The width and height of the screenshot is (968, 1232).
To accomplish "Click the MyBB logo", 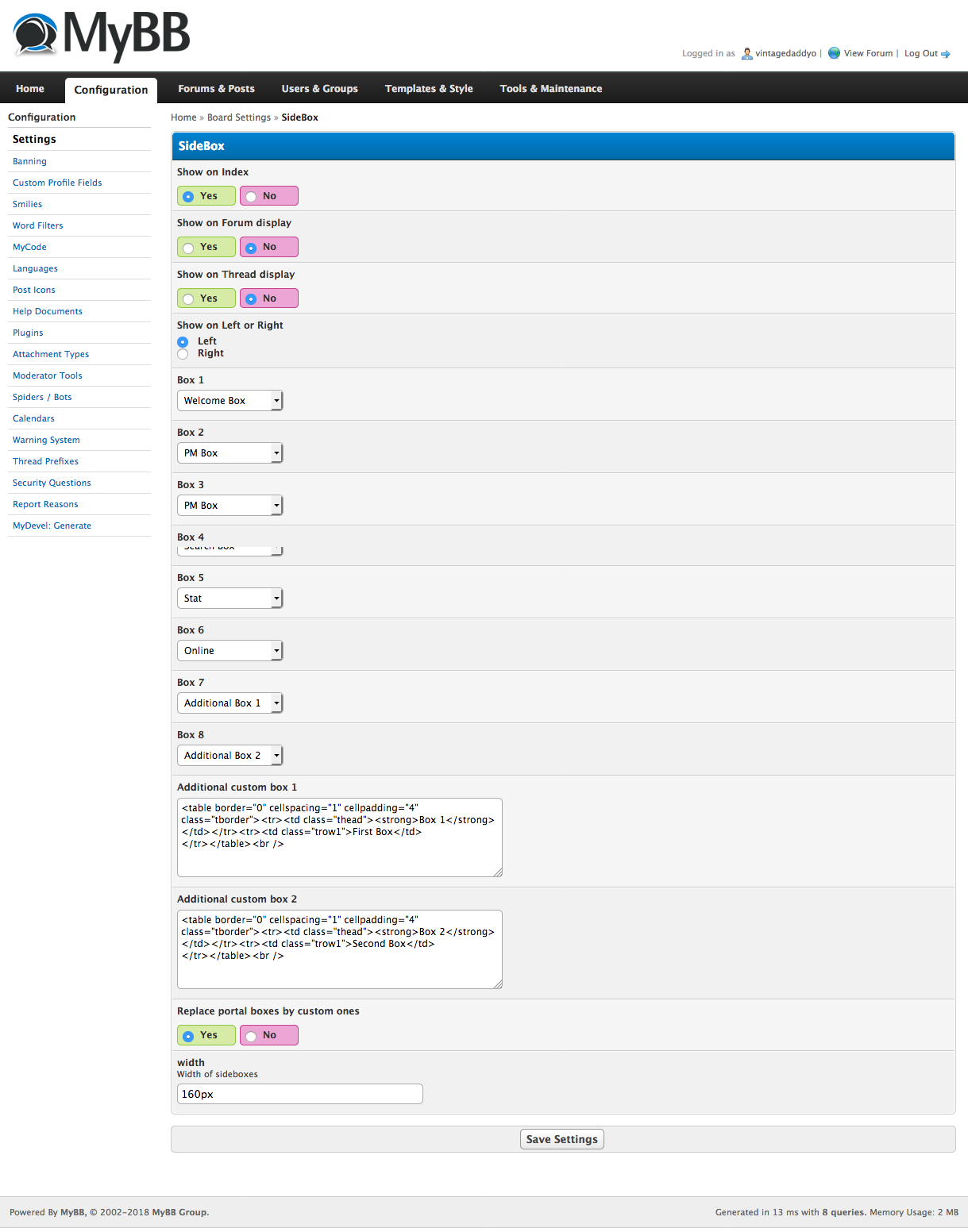I will click(102, 35).
